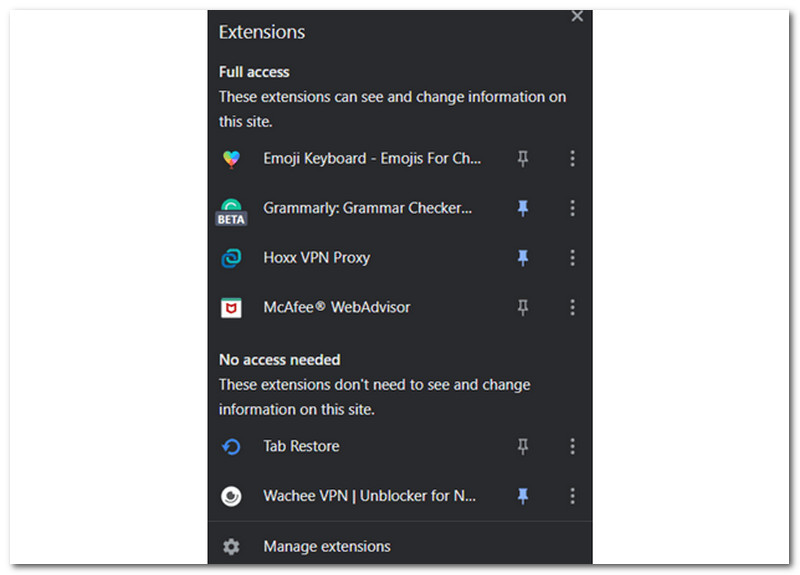800x575 pixels.
Task: Click the Wachee VPN extension icon
Action: (231, 496)
